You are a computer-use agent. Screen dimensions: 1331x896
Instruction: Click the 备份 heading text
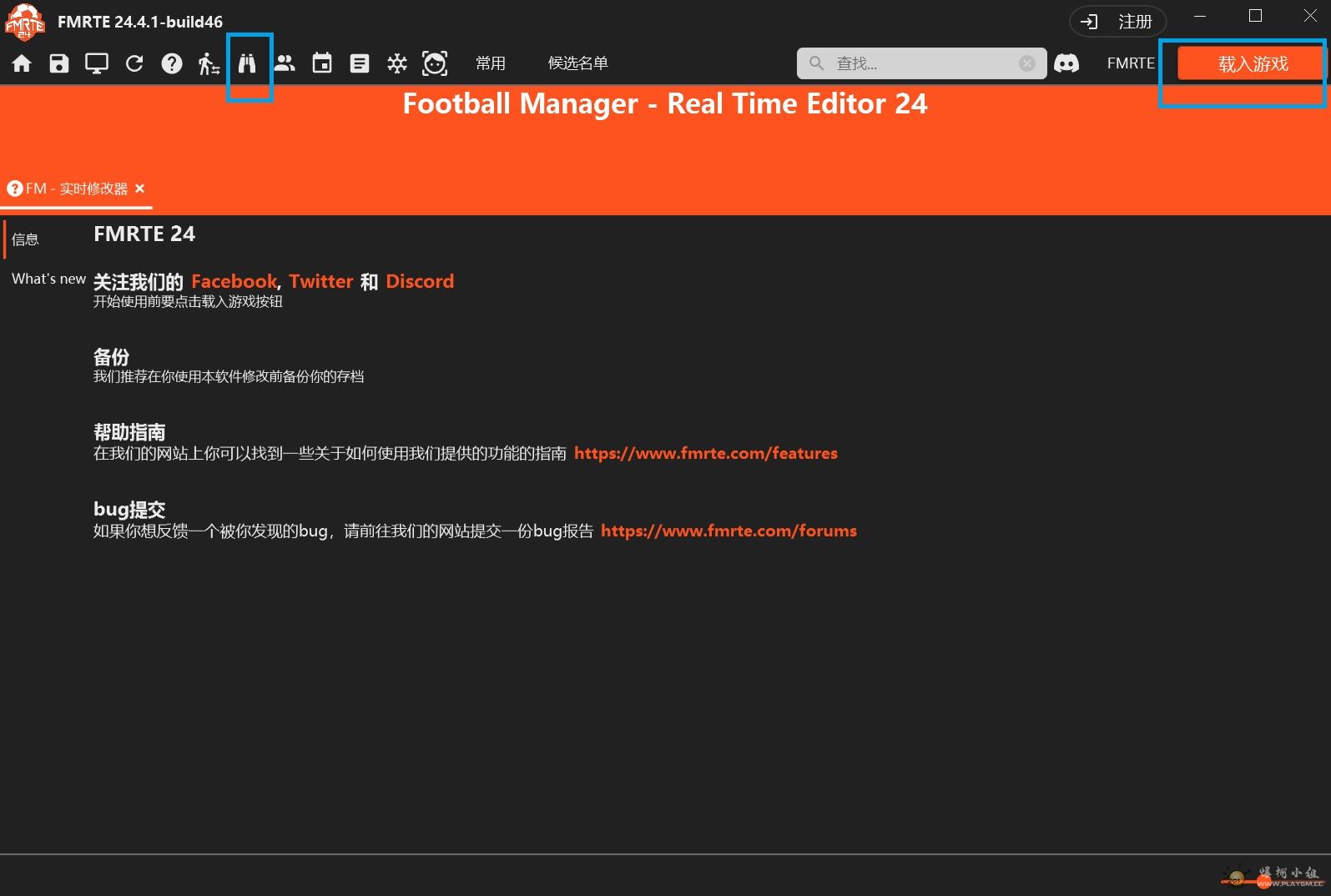point(111,357)
